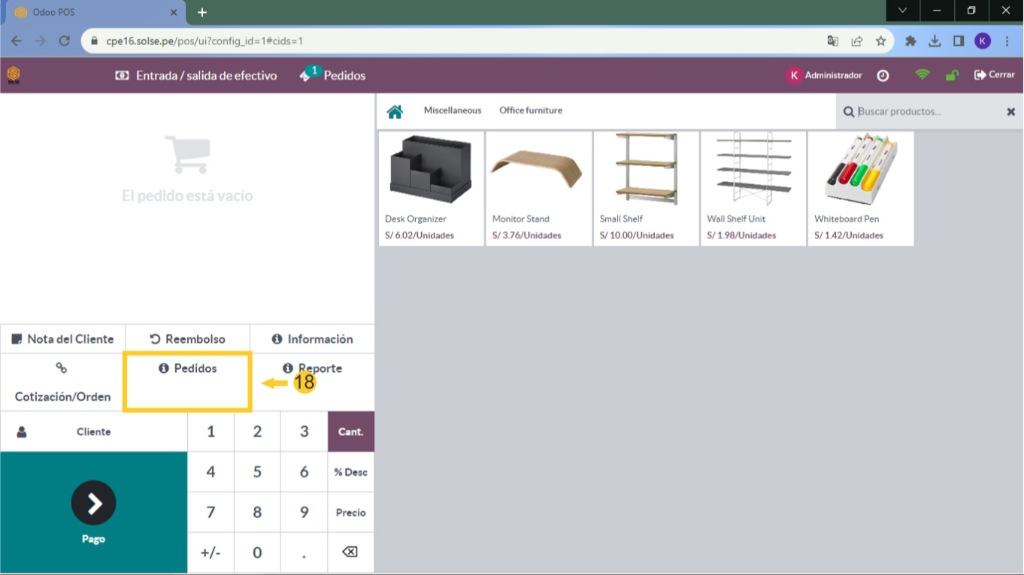Click the clock icon in header
The image size is (1024, 575).
pos(883,75)
